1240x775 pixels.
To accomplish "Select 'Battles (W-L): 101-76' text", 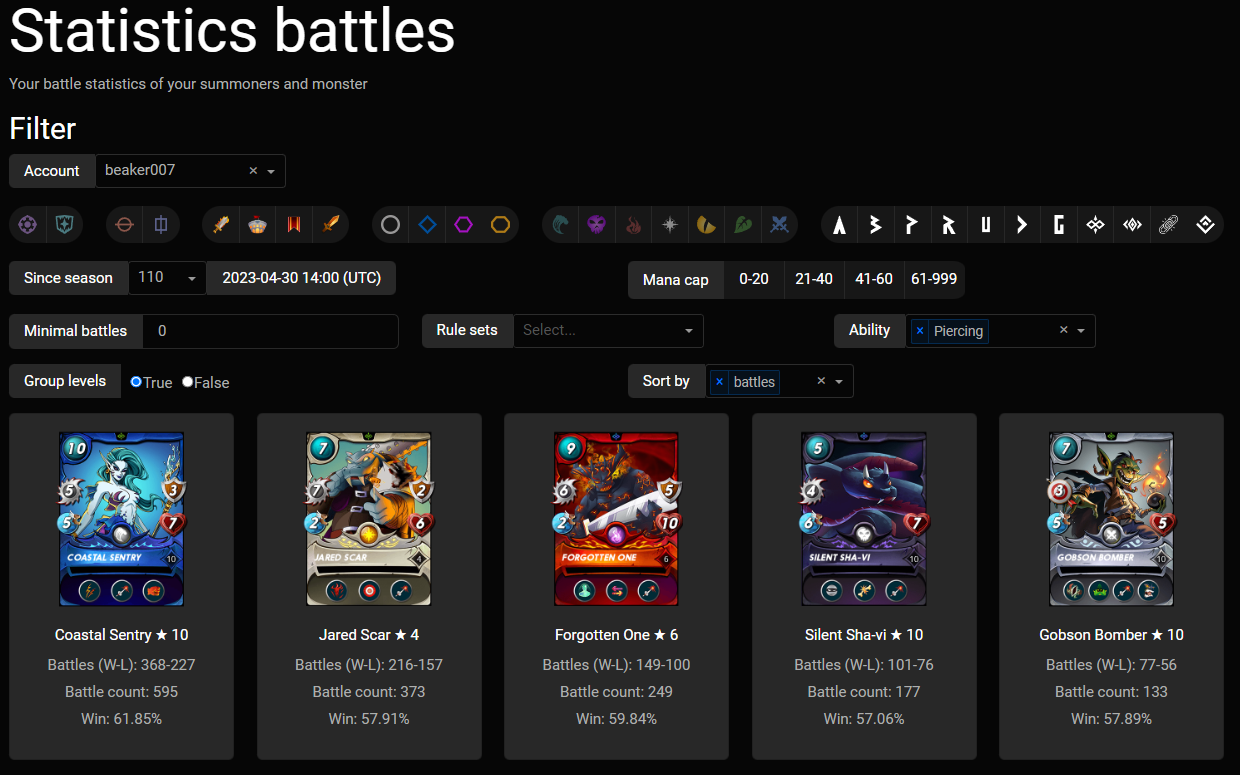I will (x=864, y=665).
